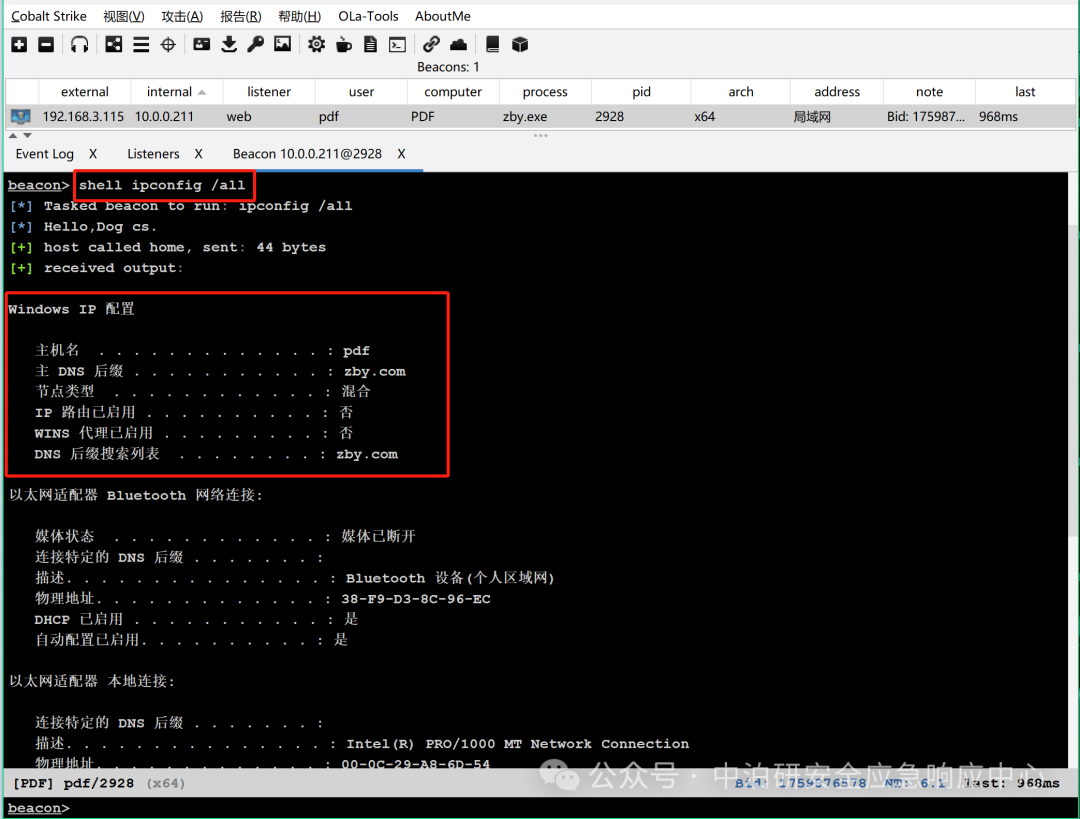This screenshot has height=819, width=1080.
Task: Click the plus icon to connect to a team server
Action: pyautogui.click(x=19, y=45)
